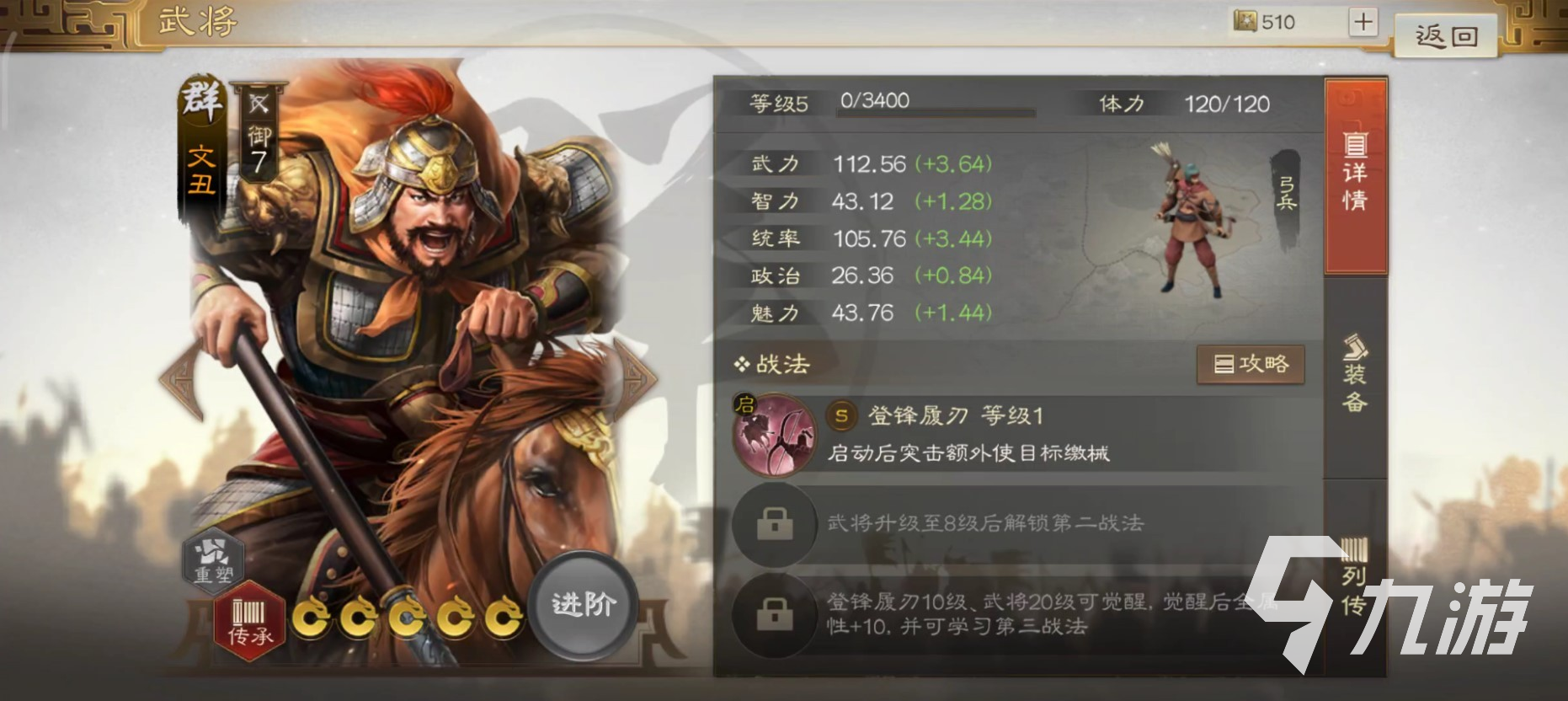Screen dimensions: 1568x701
Task: Go to previous general with left arrow
Action: [181, 378]
